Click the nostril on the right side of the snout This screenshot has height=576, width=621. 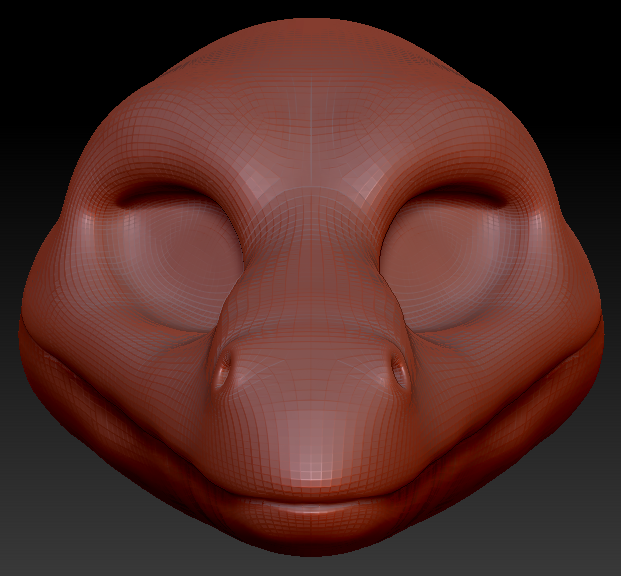[400, 373]
